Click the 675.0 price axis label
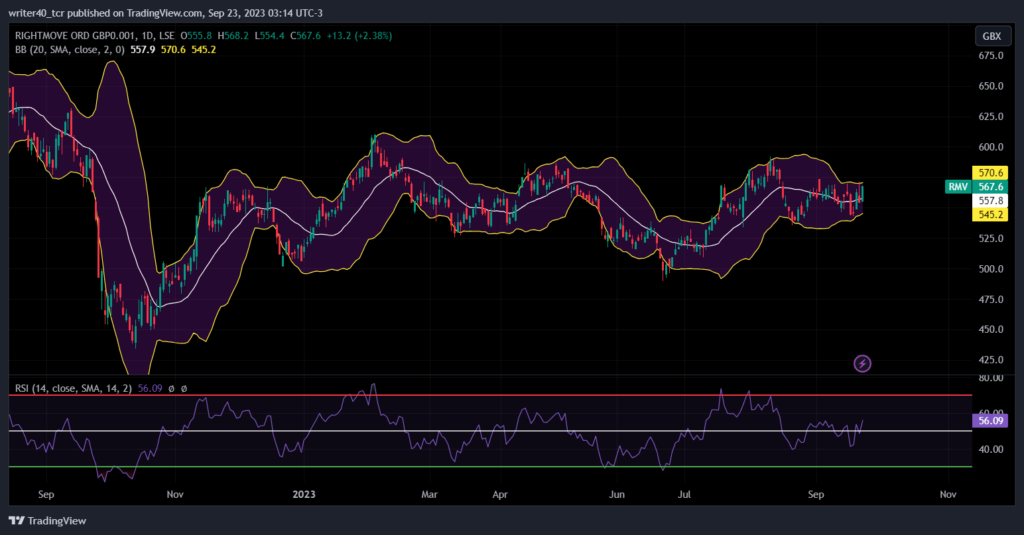 tap(991, 56)
